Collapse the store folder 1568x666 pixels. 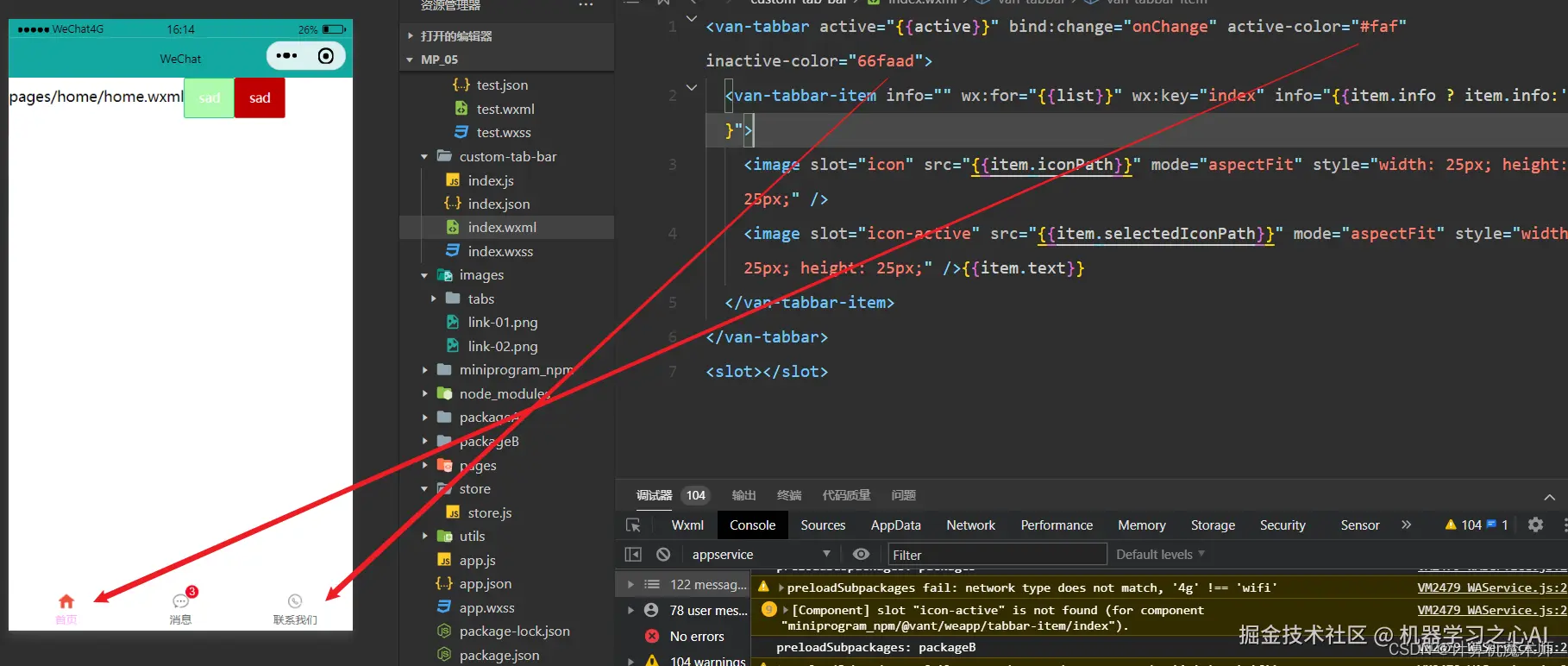click(424, 489)
